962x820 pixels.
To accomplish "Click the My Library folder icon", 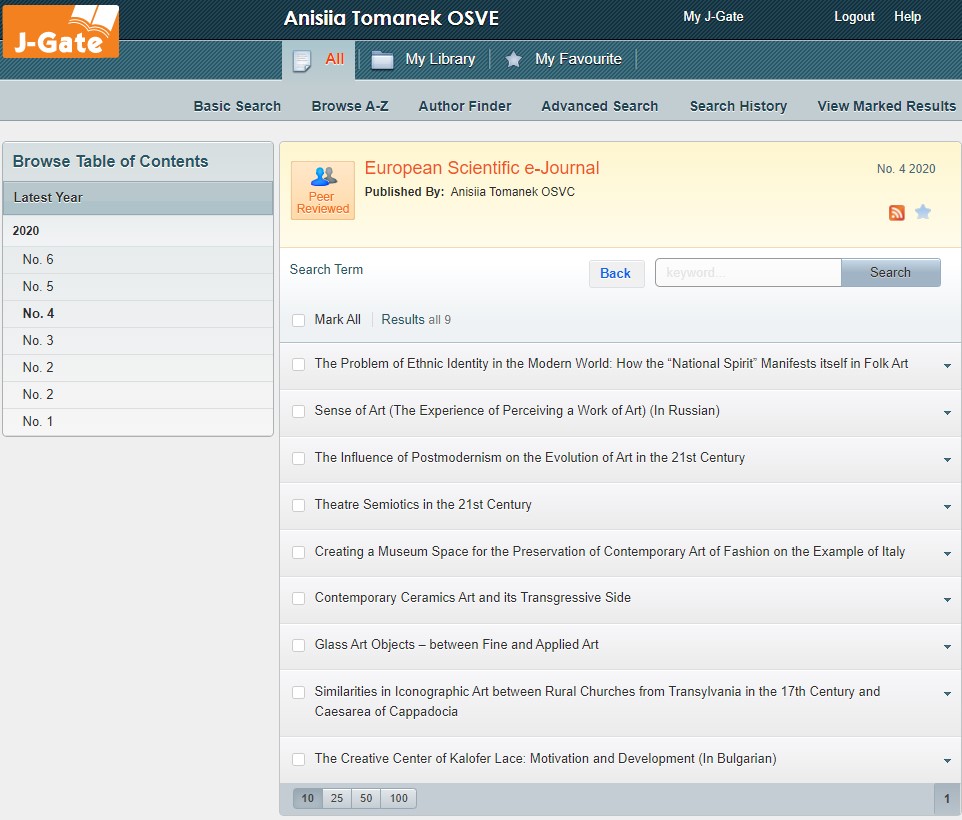I will pyautogui.click(x=382, y=60).
